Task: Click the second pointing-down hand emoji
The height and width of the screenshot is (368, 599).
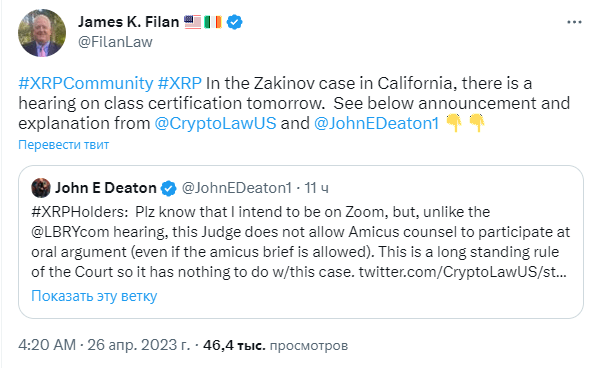Action: pos(477,123)
